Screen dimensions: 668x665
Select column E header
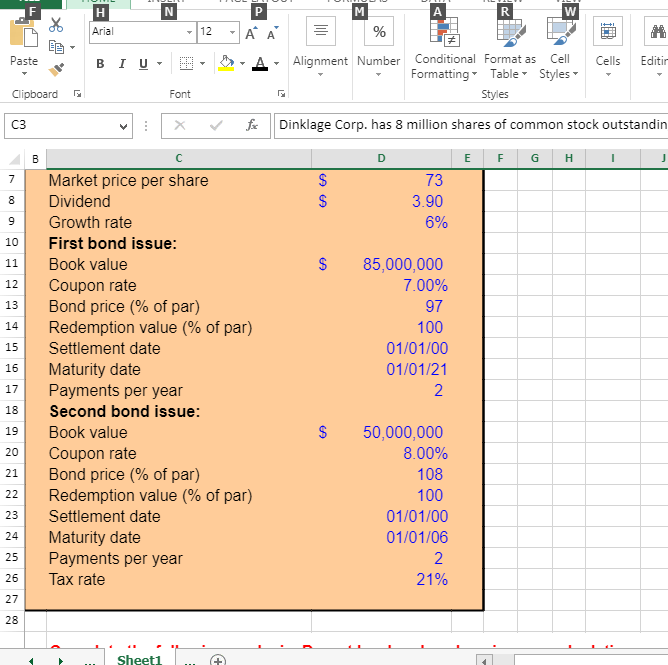(467, 158)
